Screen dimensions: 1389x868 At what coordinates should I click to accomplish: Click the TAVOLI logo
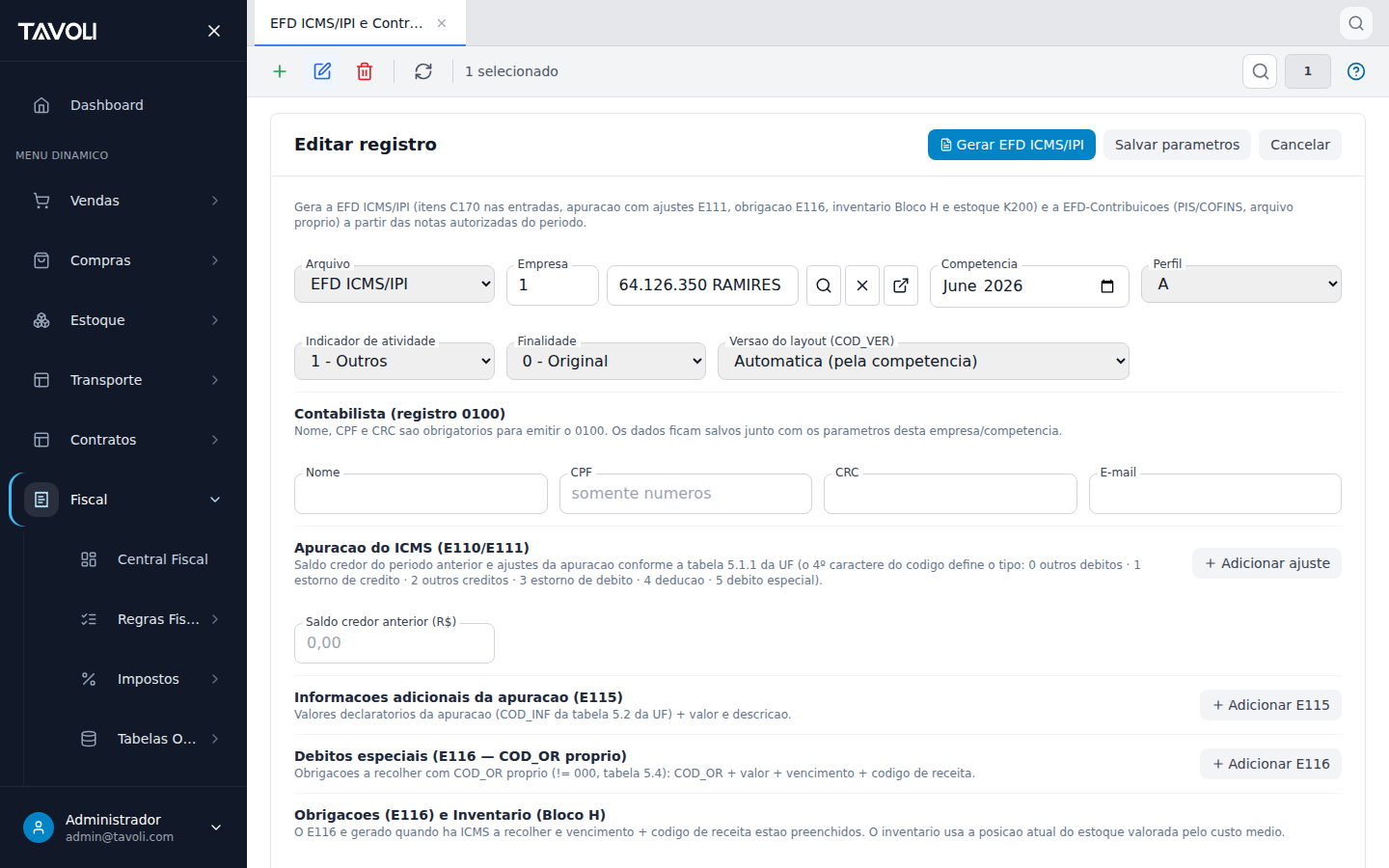(58, 31)
